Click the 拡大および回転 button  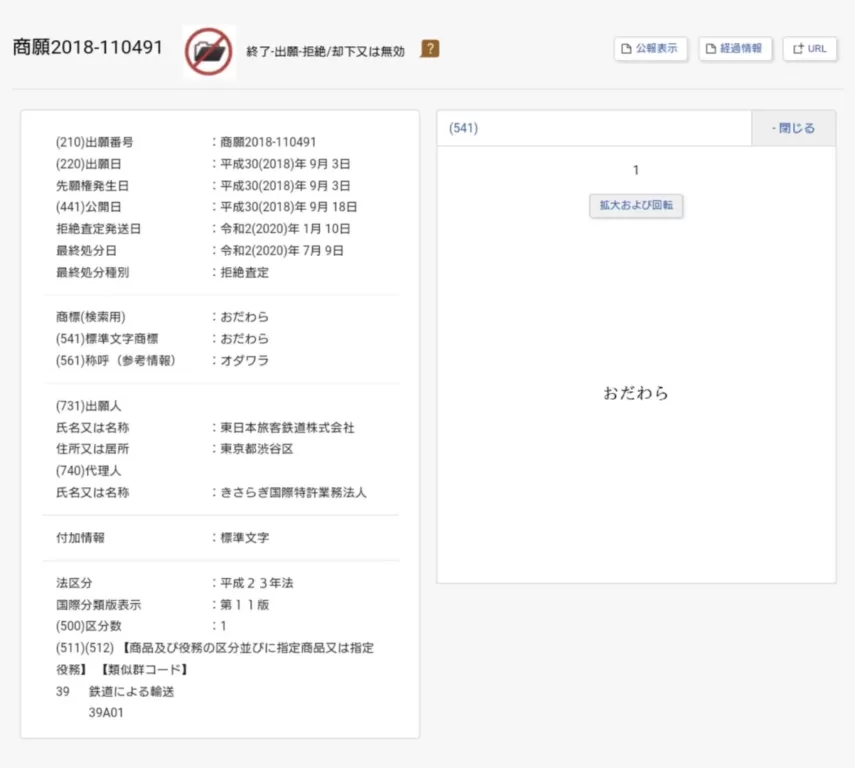[636, 206]
